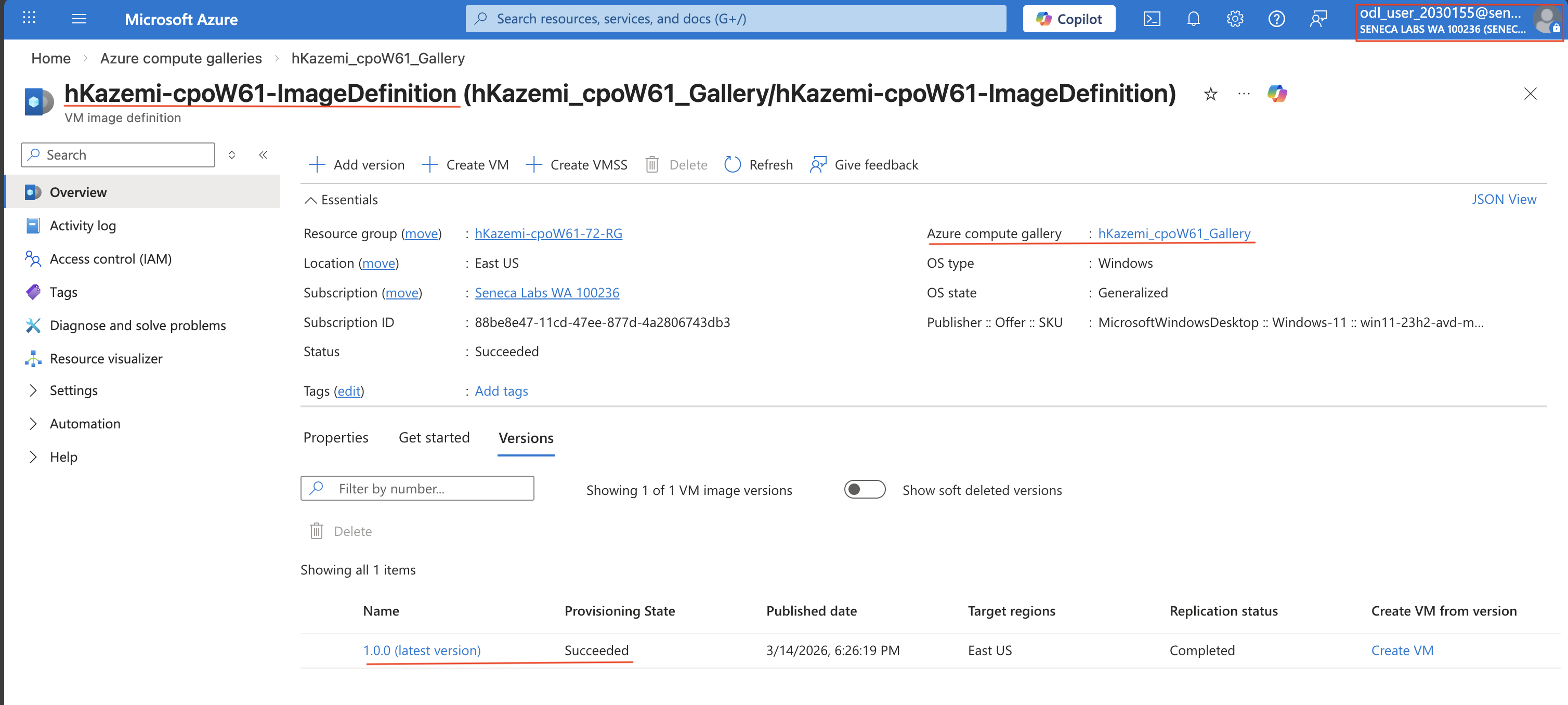1568x705 pixels.
Task: Select Overview in the sidebar
Action: coord(142,192)
